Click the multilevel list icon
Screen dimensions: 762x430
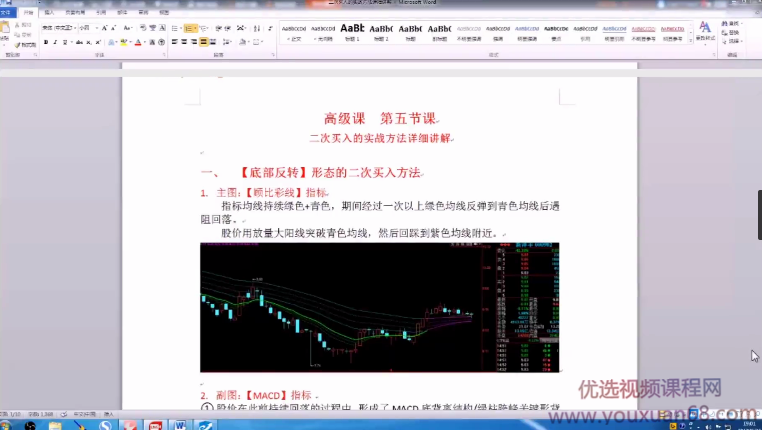203,28
